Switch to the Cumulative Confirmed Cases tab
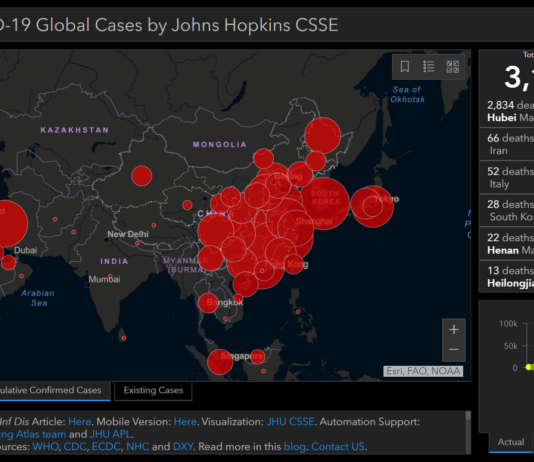This screenshot has height=462, width=534. click(x=51, y=390)
